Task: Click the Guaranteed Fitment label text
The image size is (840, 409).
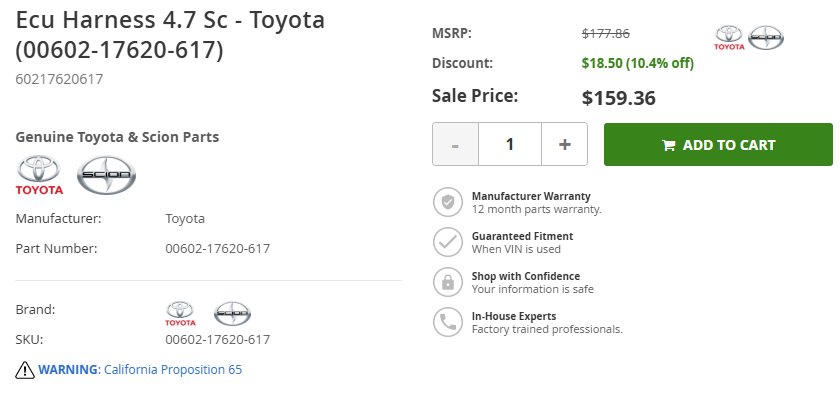Action: 522,236
